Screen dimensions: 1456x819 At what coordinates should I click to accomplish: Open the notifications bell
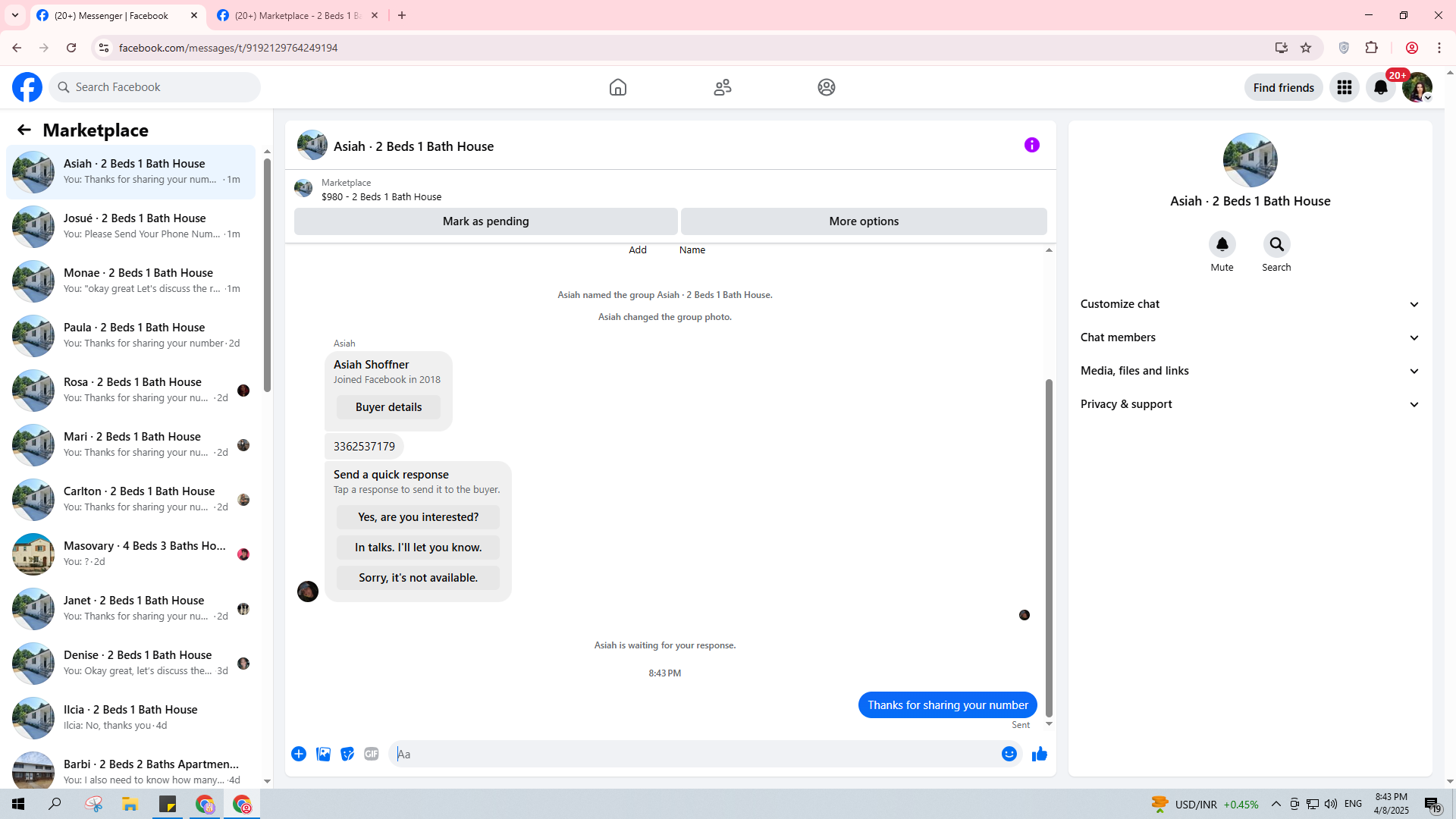[x=1380, y=88]
